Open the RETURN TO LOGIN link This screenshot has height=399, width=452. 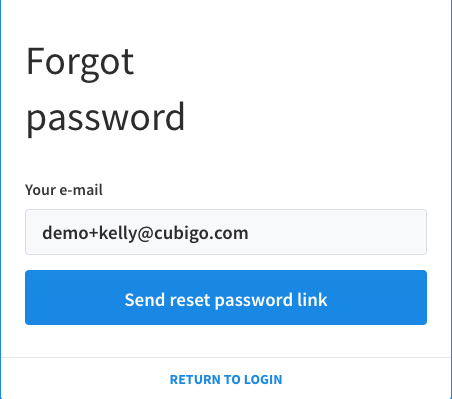point(226,379)
